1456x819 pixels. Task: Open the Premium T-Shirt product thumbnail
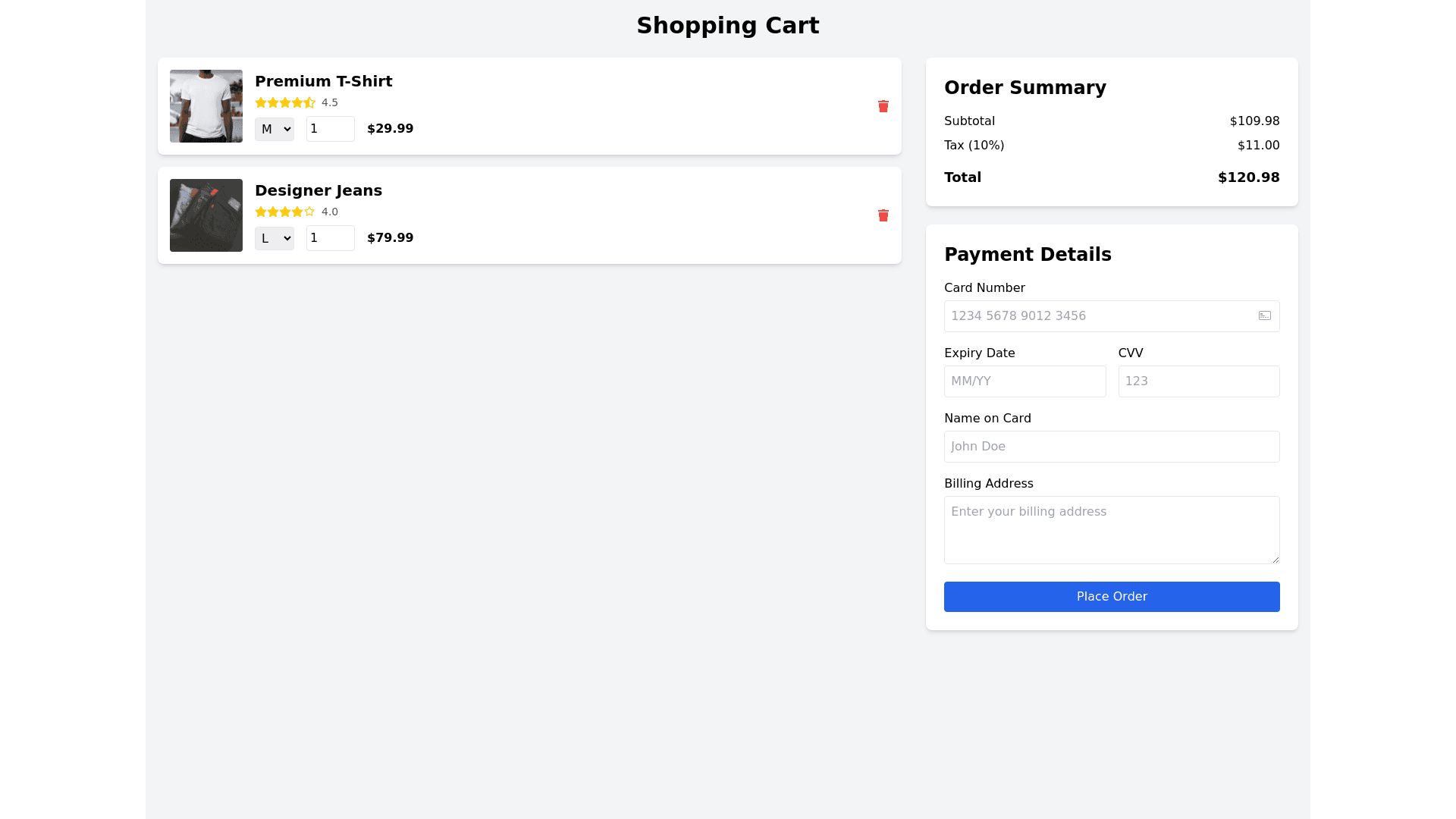(206, 106)
